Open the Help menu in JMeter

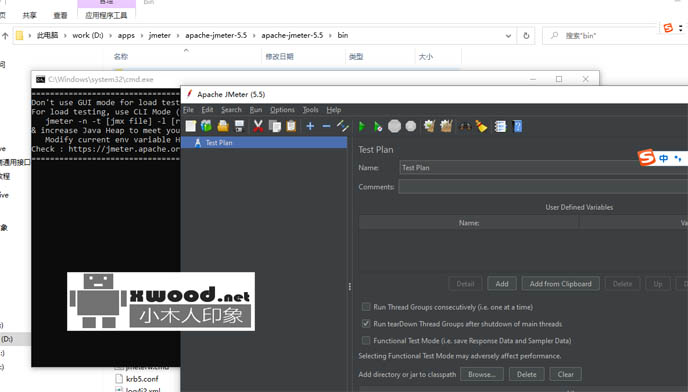[333, 110]
